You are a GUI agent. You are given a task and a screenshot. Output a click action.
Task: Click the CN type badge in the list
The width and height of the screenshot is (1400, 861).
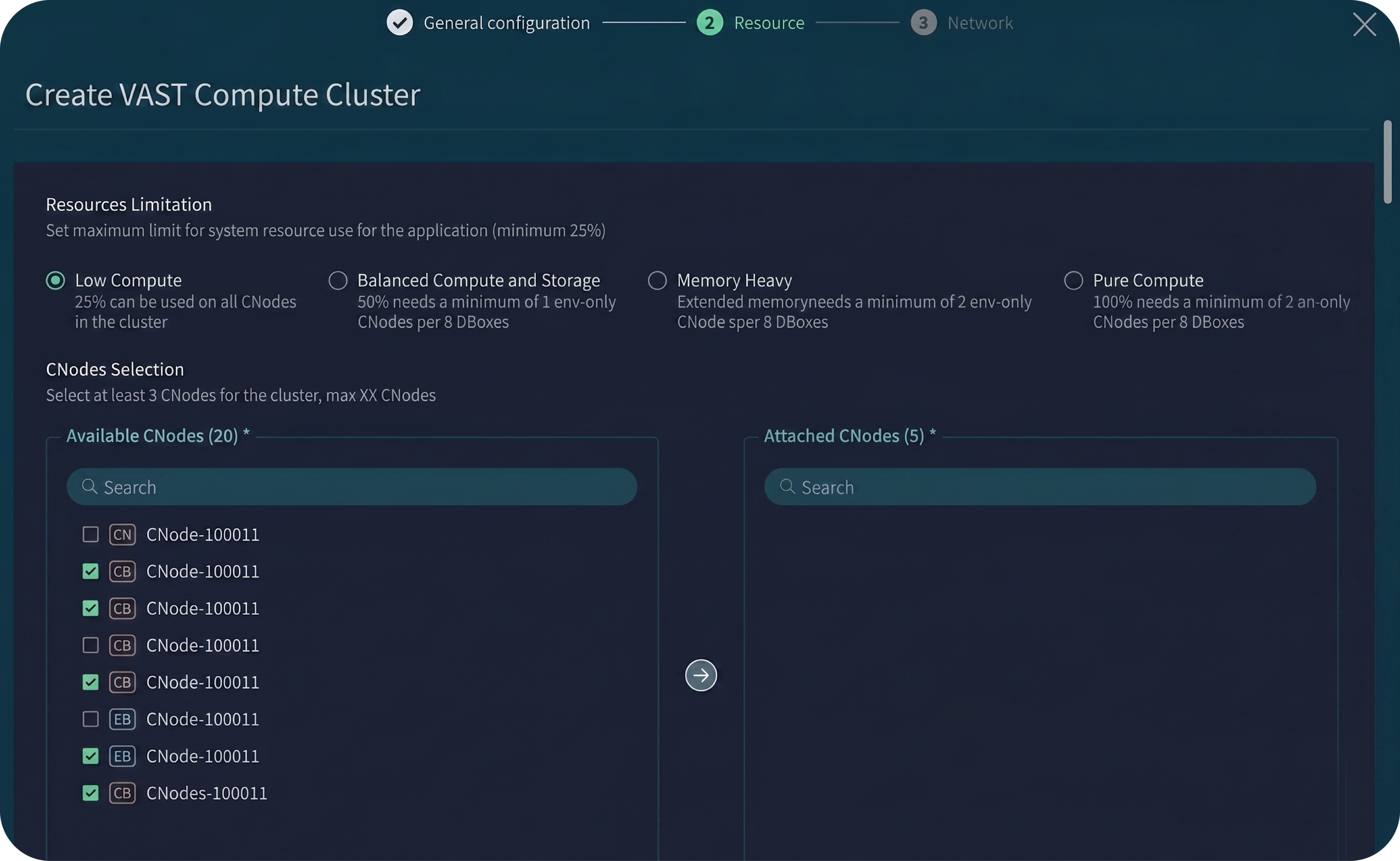point(122,535)
